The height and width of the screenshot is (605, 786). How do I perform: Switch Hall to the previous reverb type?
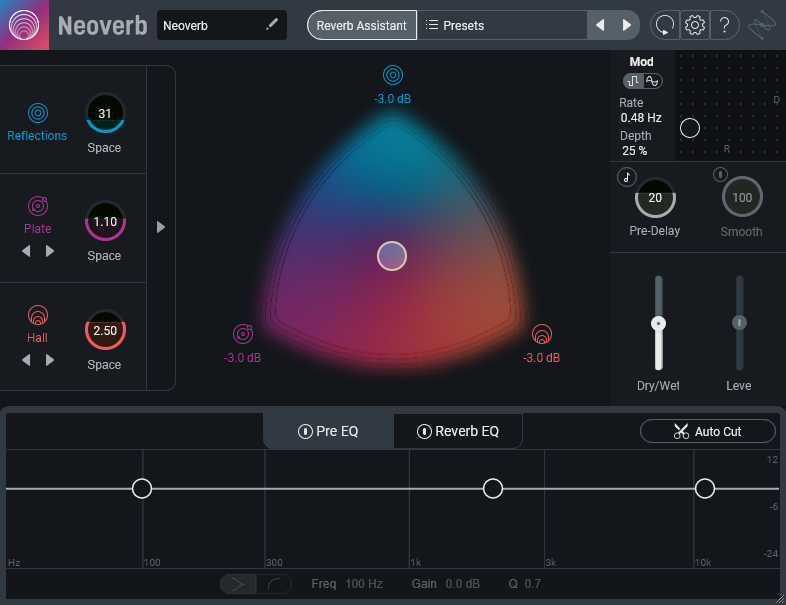click(26, 360)
